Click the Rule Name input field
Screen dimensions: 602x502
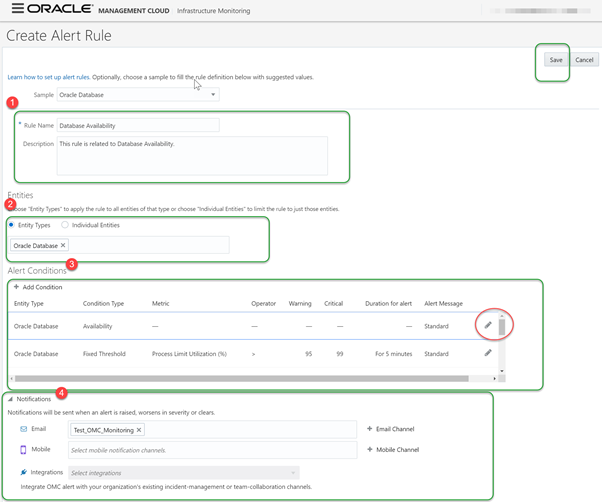[138, 125]
